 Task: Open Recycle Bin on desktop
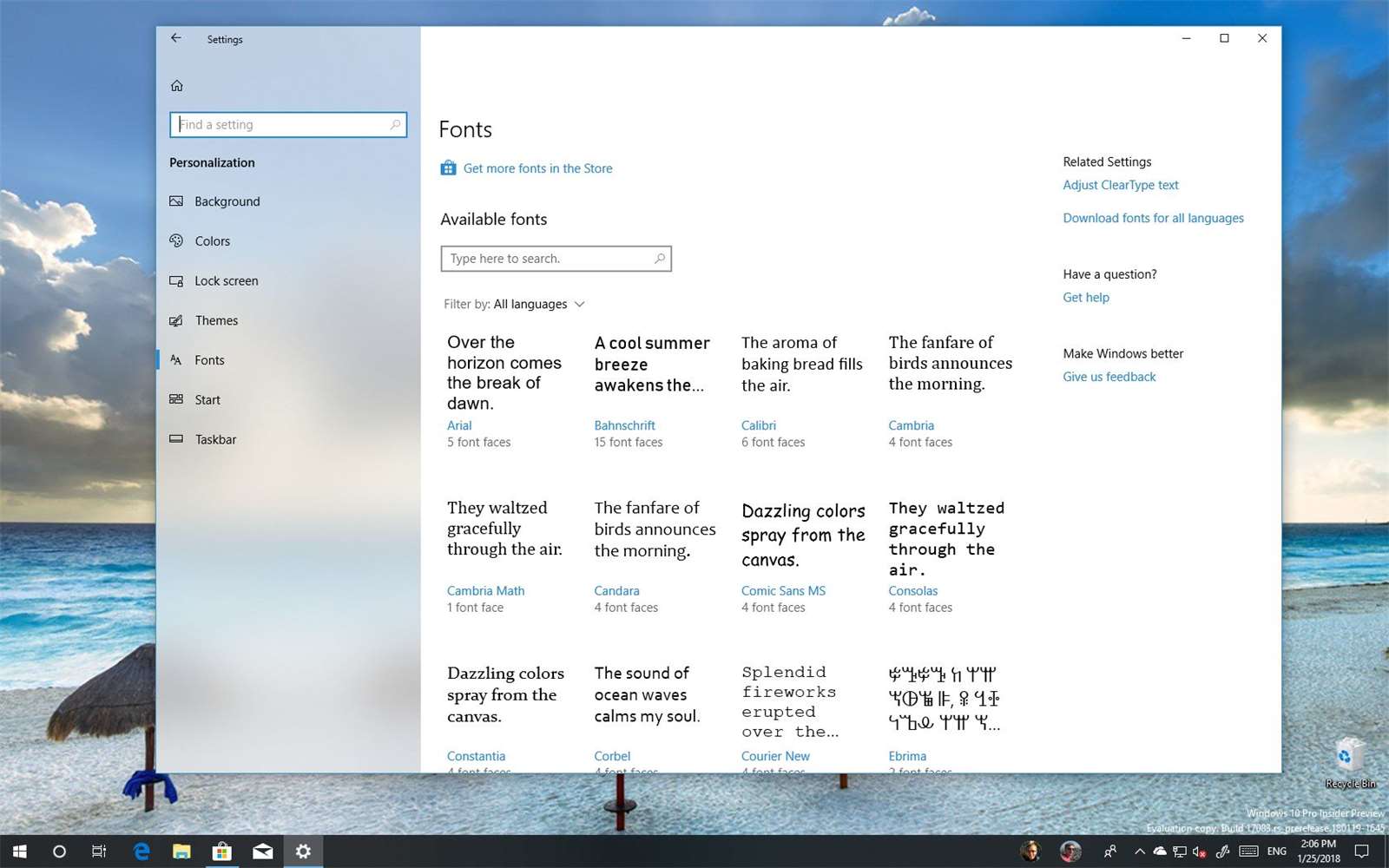pos(1349,762)
